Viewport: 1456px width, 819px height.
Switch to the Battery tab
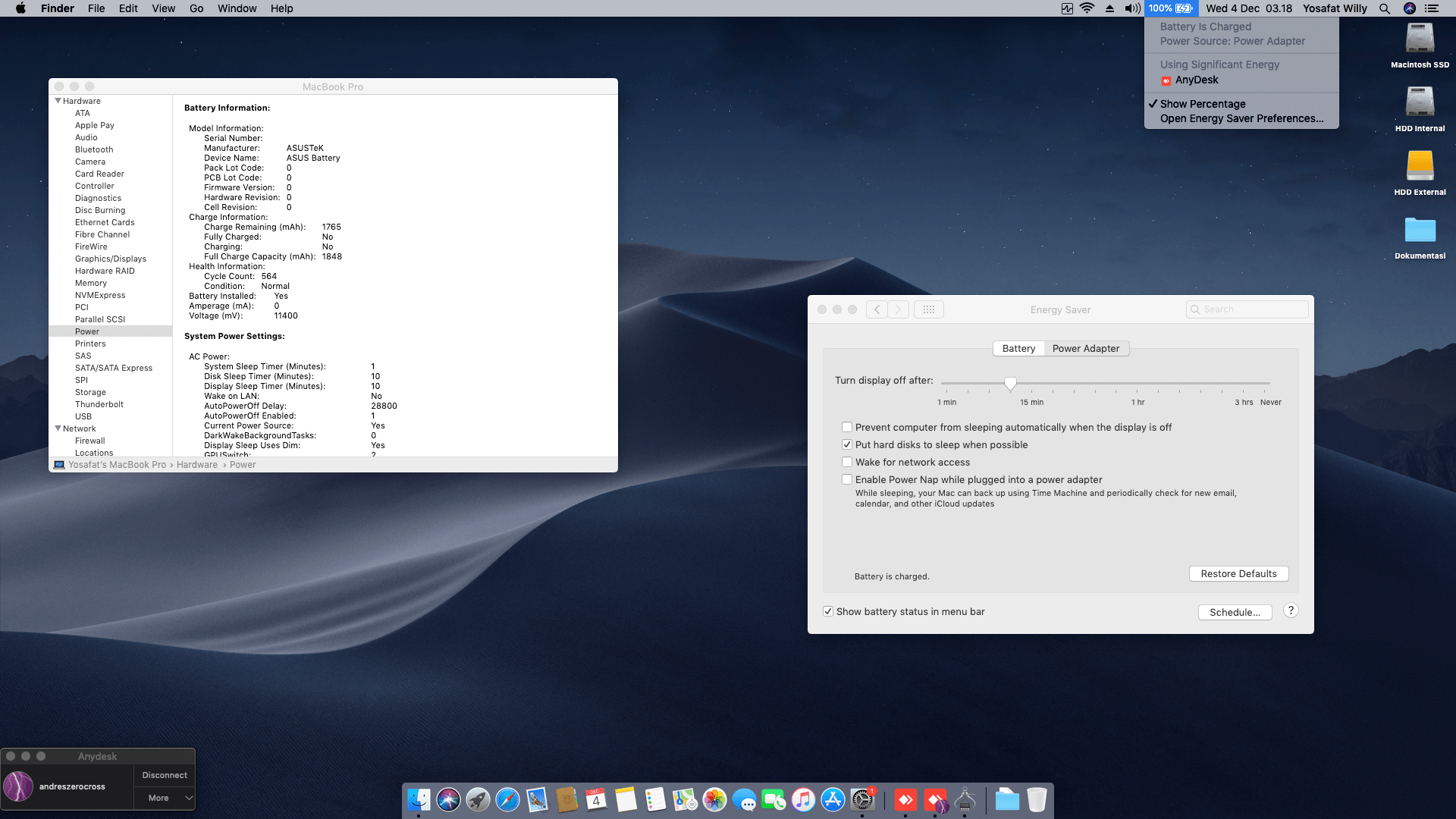pos(1018,348)
